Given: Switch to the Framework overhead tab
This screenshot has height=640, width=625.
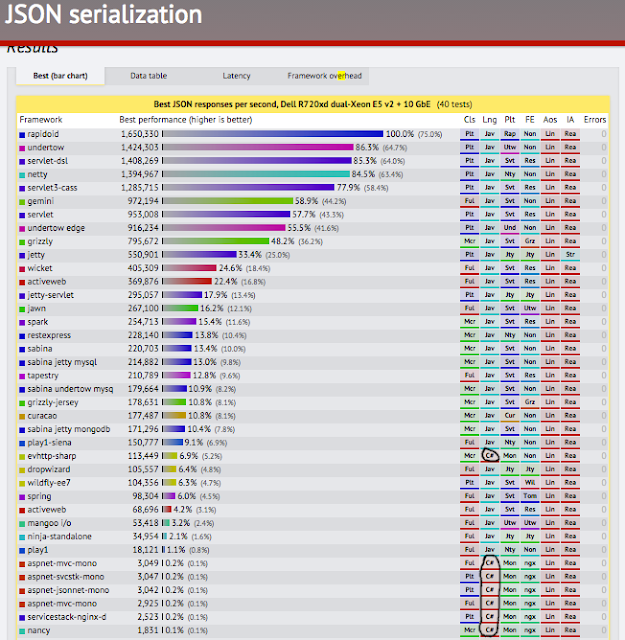Looking at the screenshot, I should (x=325, y=76).
